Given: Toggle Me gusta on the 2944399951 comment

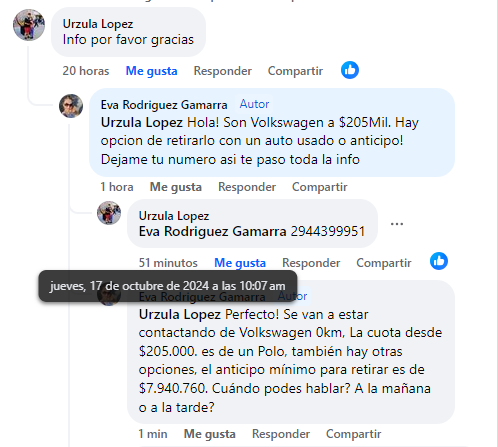Looking at the screenshot, I should tap(240, 263).
